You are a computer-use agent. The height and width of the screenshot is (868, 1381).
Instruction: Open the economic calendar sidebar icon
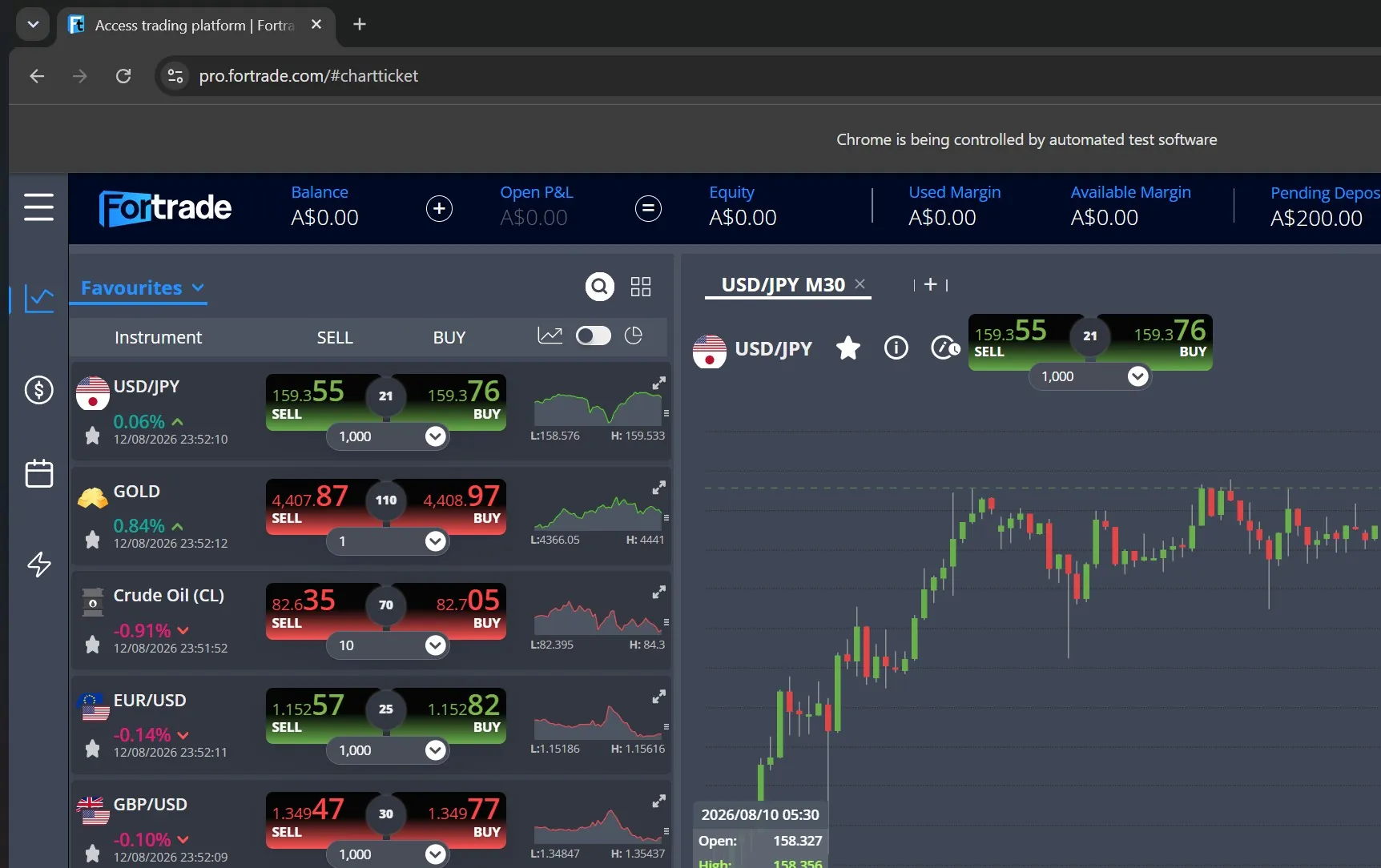(38, 473)
